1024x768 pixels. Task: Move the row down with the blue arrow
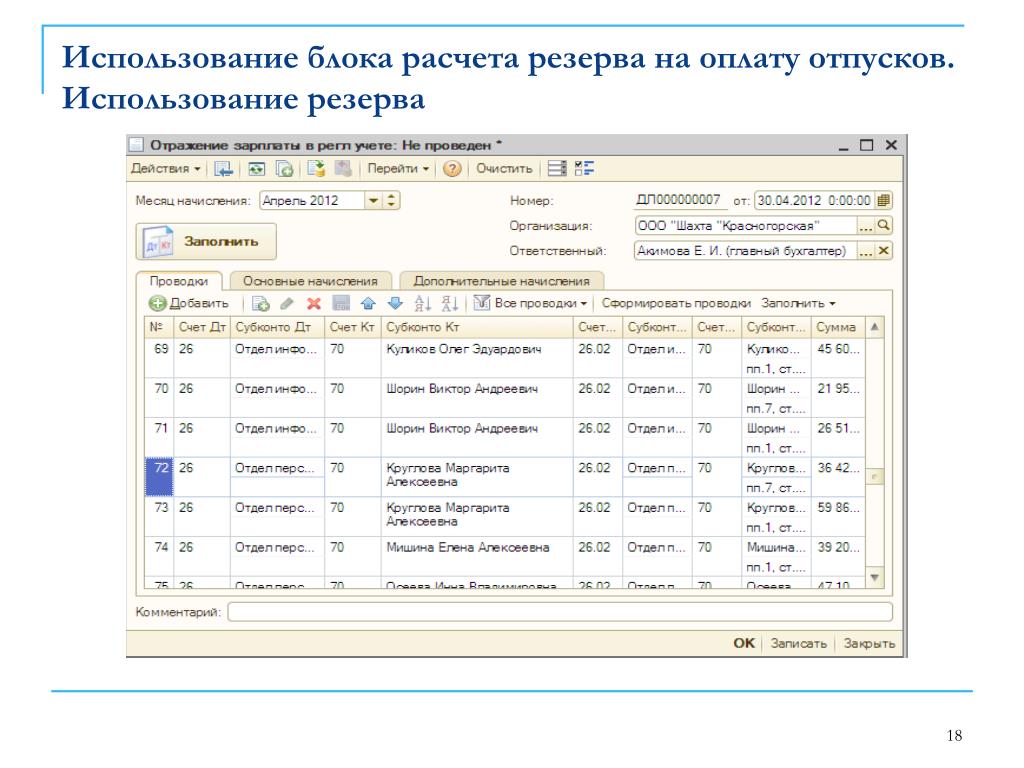[395, 303]
